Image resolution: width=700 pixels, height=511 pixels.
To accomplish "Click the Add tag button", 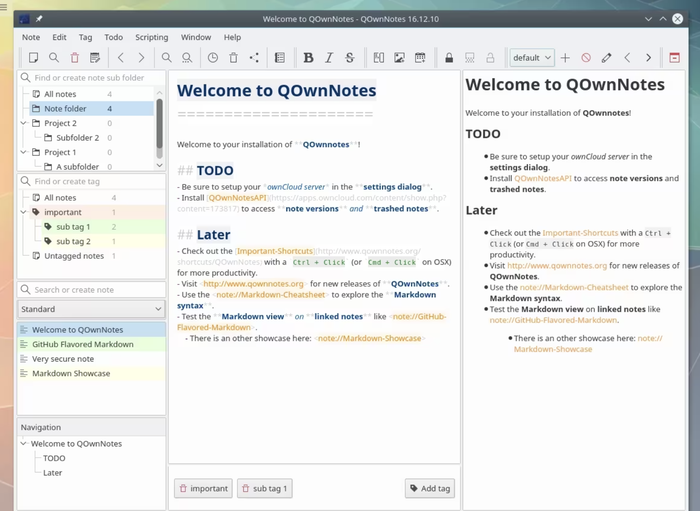I will (429, 488).
